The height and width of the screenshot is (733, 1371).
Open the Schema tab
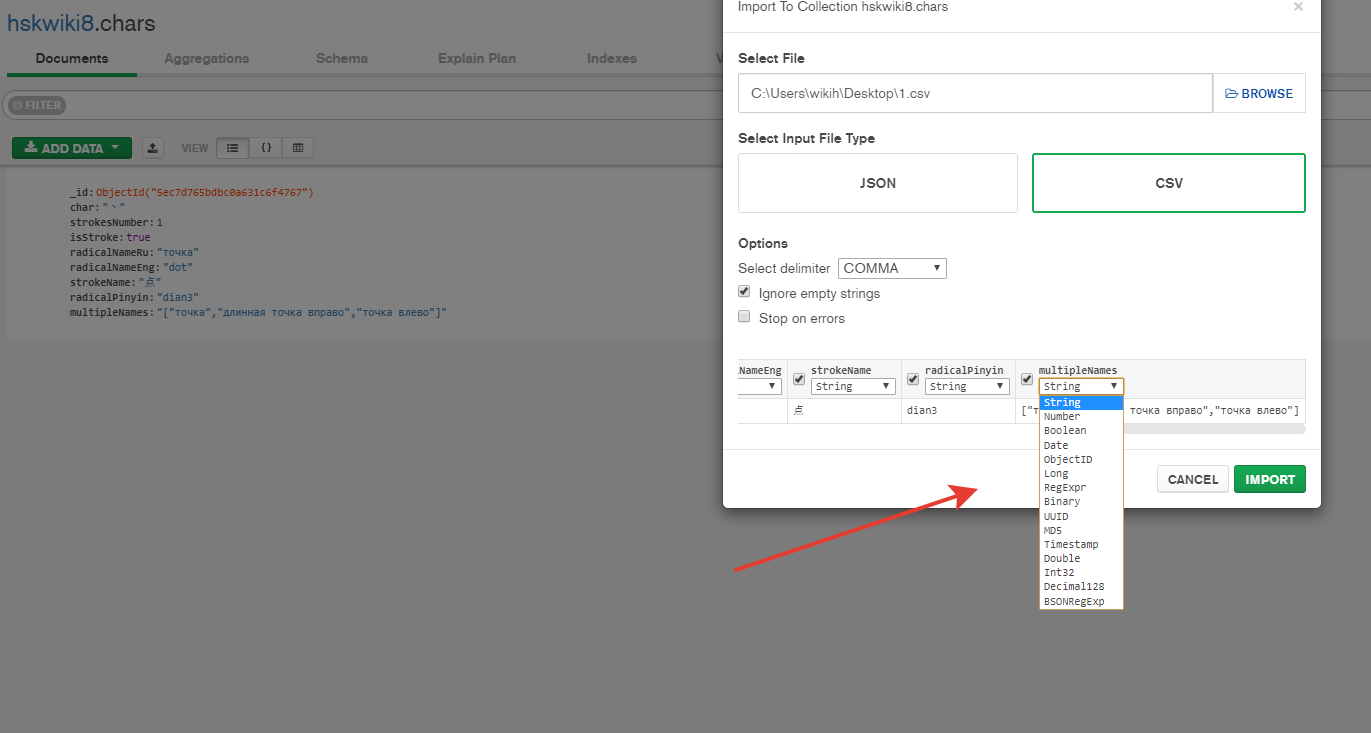[342, 58]
